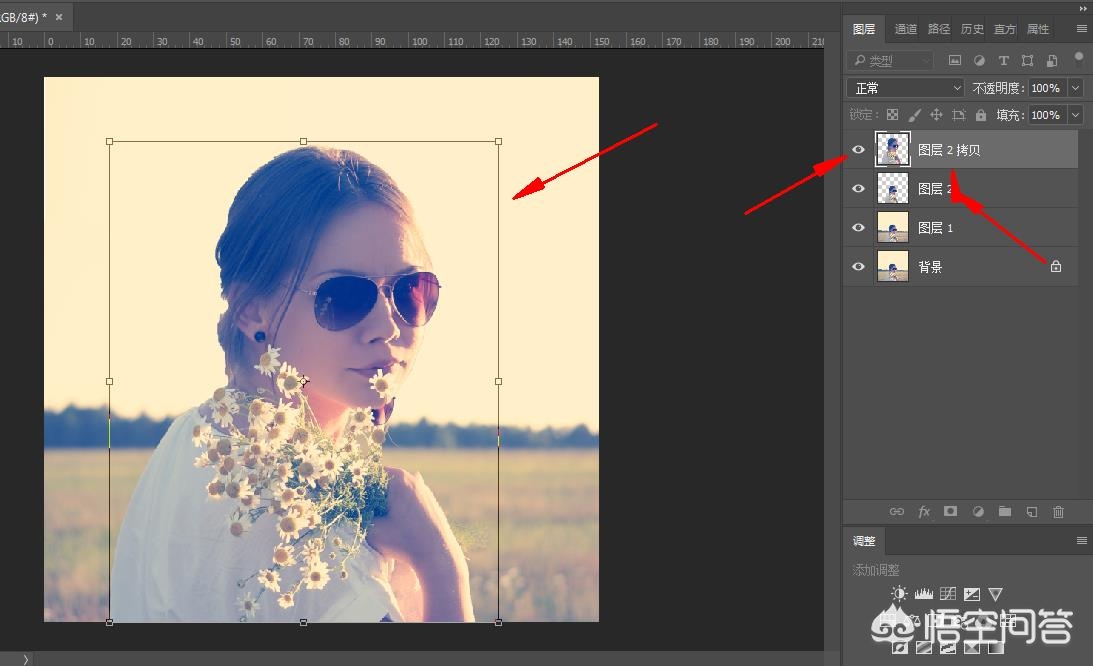Screen dimensions: 1093x666
Task: Open the fx layer styles menu
Action: click(924, 512)
